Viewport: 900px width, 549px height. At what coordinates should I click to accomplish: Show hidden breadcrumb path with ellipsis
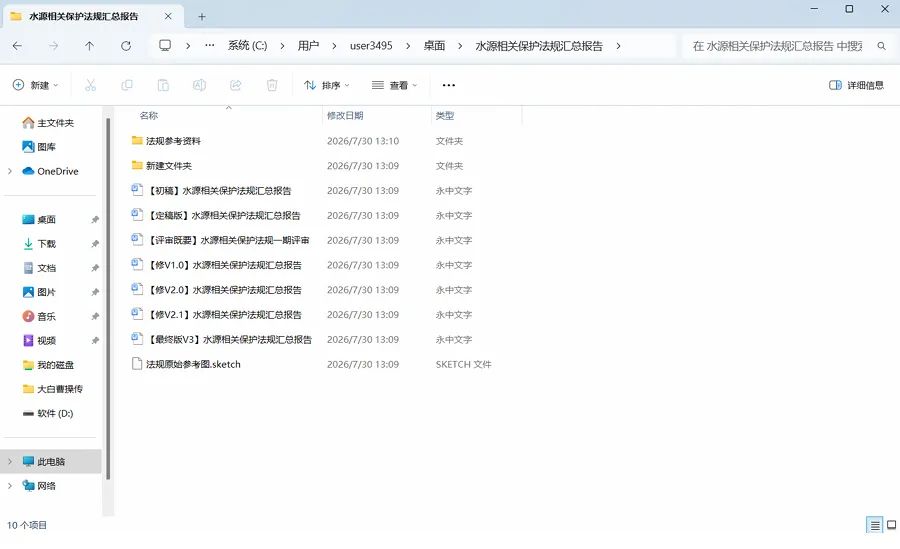click(x=210, y=45)
